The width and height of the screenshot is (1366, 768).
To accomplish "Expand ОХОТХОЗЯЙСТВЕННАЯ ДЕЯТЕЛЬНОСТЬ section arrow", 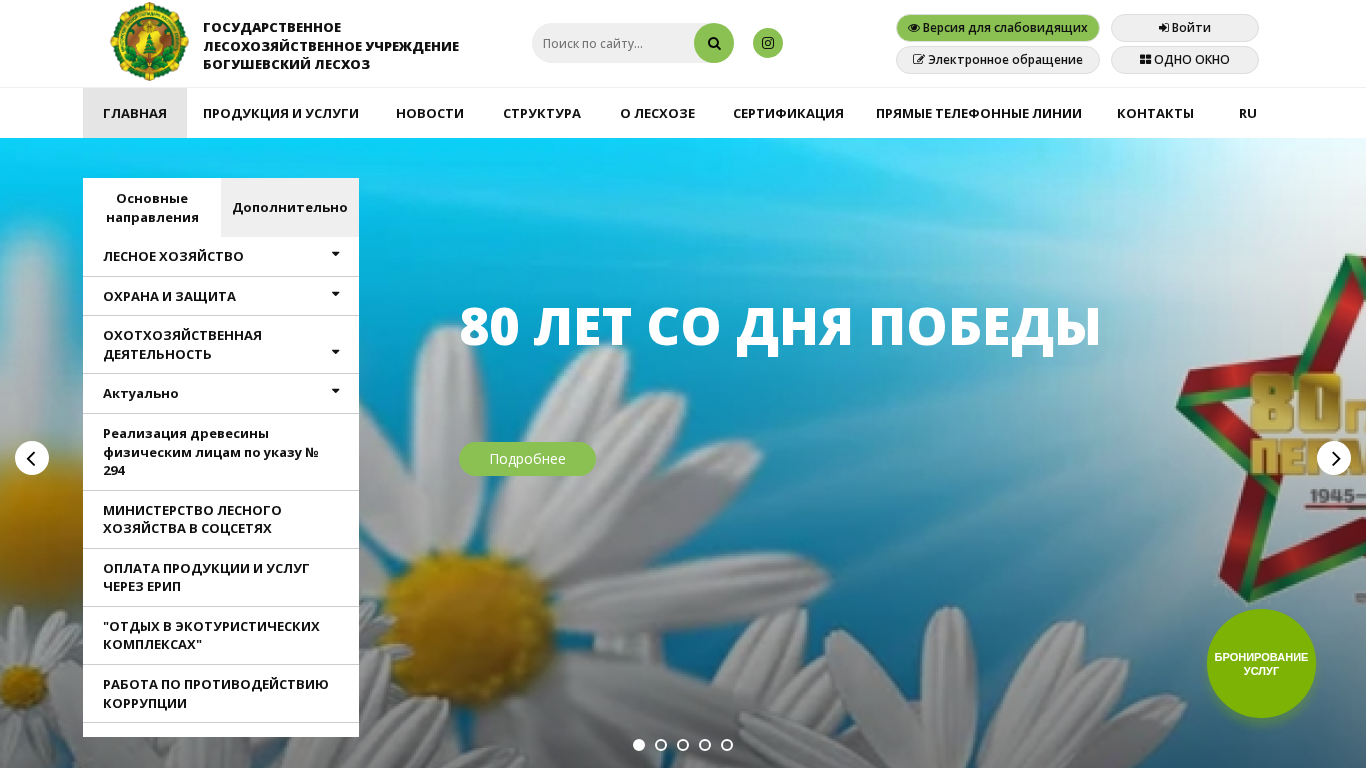I will pos(336,352).
